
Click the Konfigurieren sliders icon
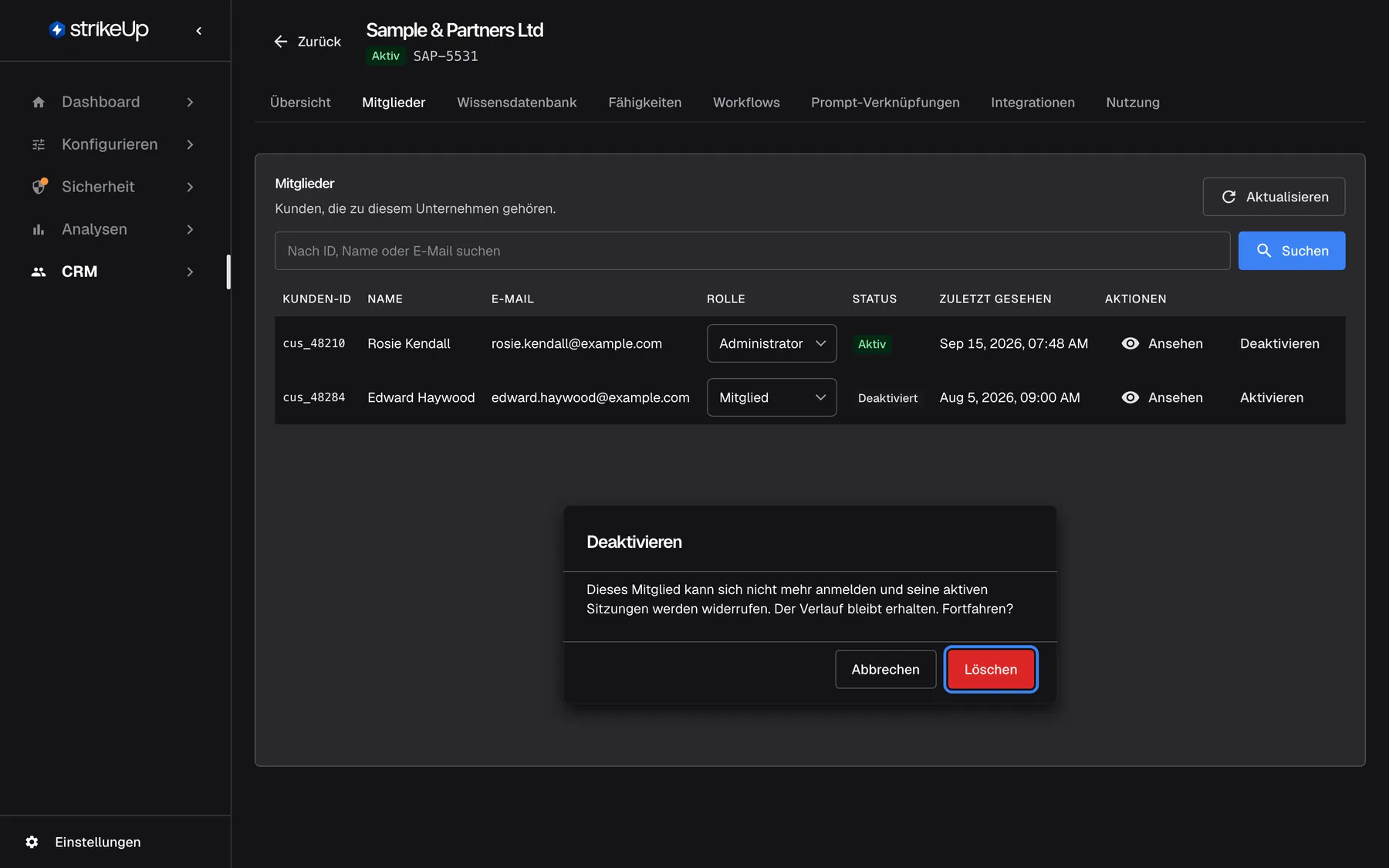[39, 144]
